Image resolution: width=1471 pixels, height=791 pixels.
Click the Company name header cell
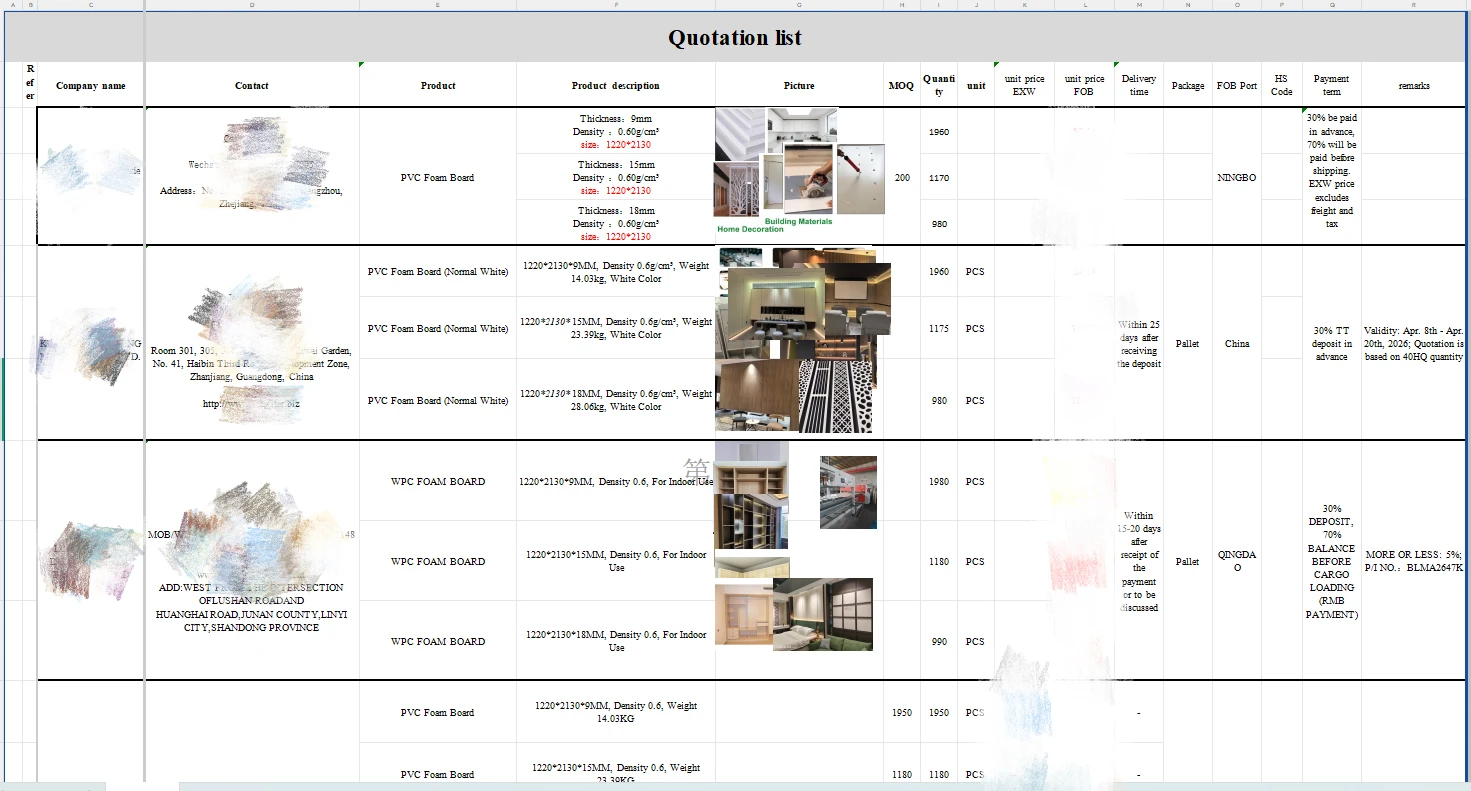[x=90, y=86]
